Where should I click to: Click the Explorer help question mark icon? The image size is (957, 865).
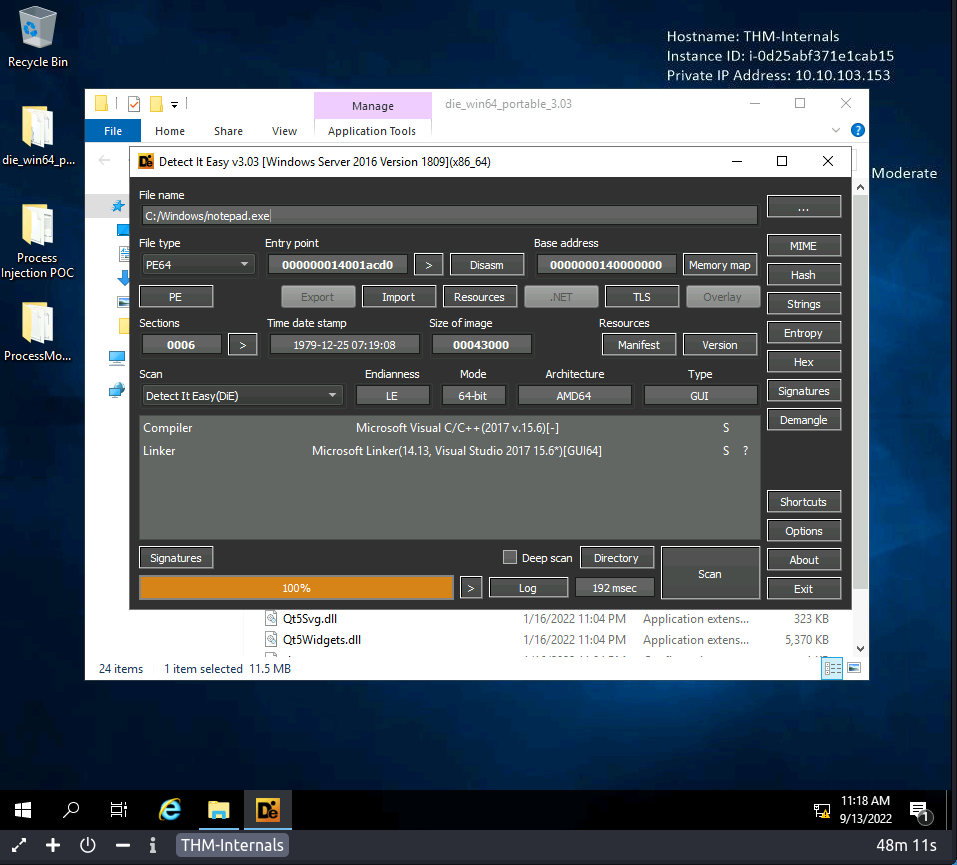coord(857,130)
